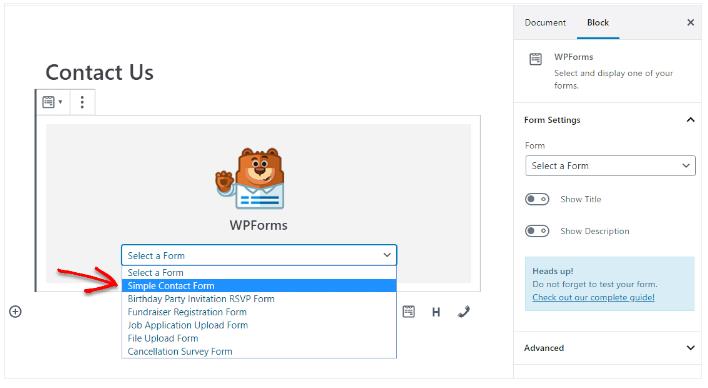This screenshot has width=708, height=388.
Task: Insert a Heading block from quick inserter
Action: [x=436, y=312]
